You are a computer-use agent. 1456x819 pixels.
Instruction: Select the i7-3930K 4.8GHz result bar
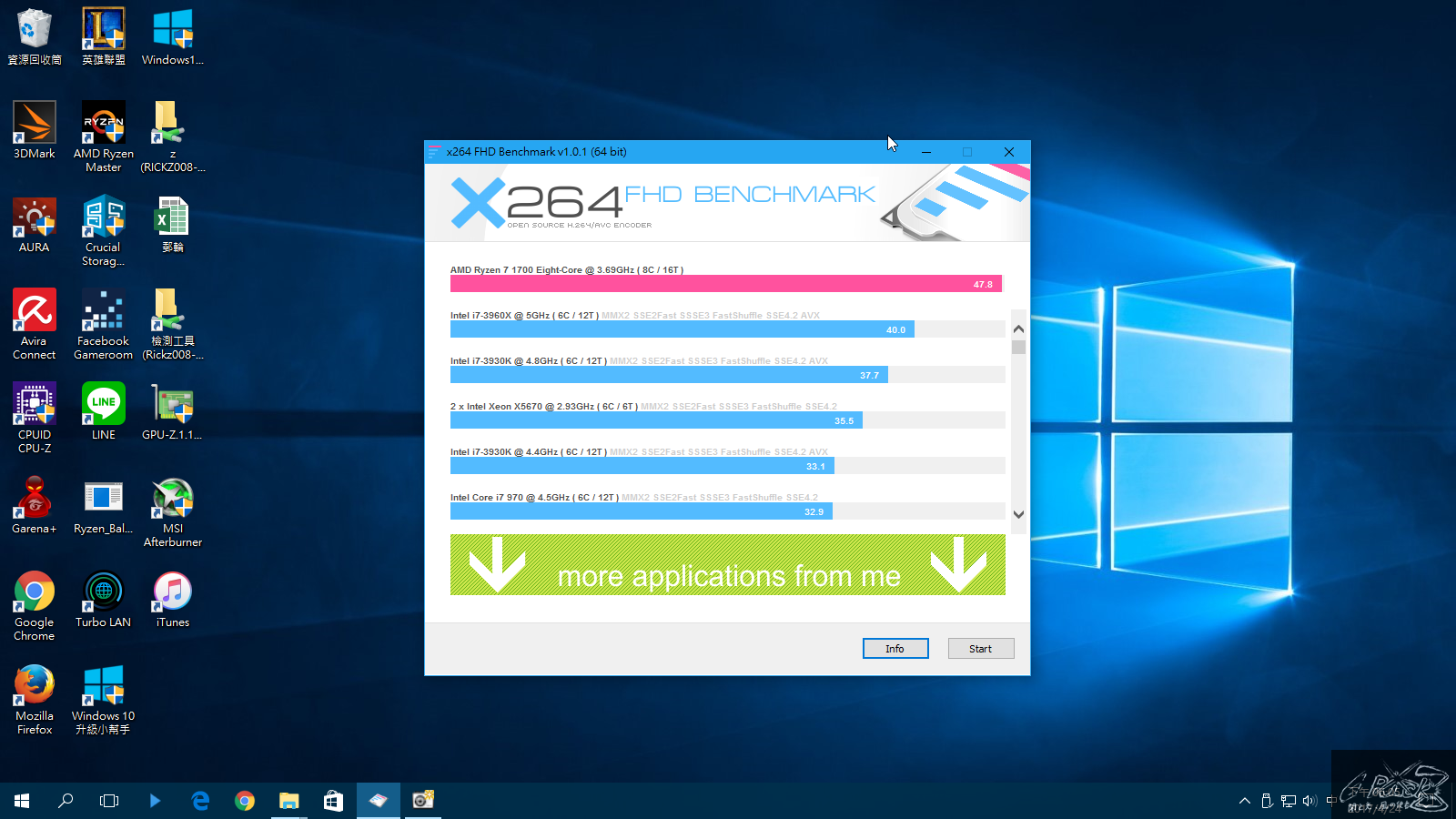669,375
